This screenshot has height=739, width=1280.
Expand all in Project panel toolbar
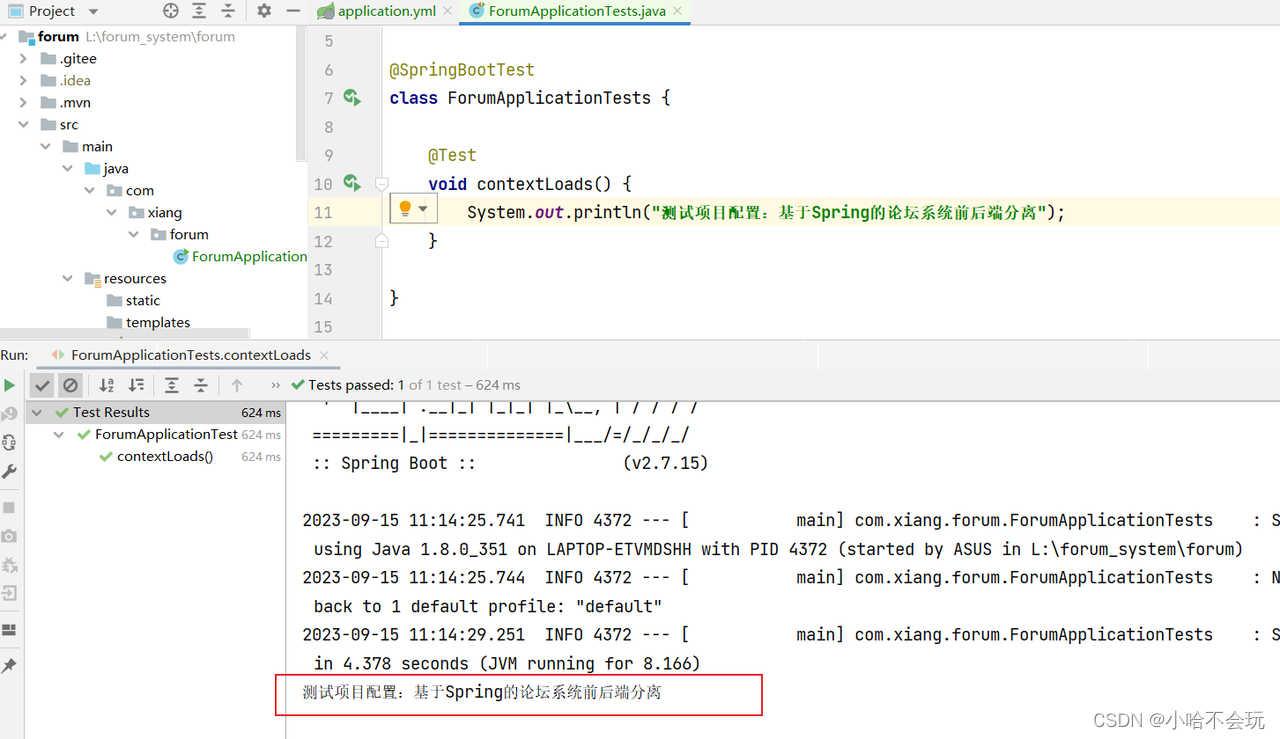(200, 11)
